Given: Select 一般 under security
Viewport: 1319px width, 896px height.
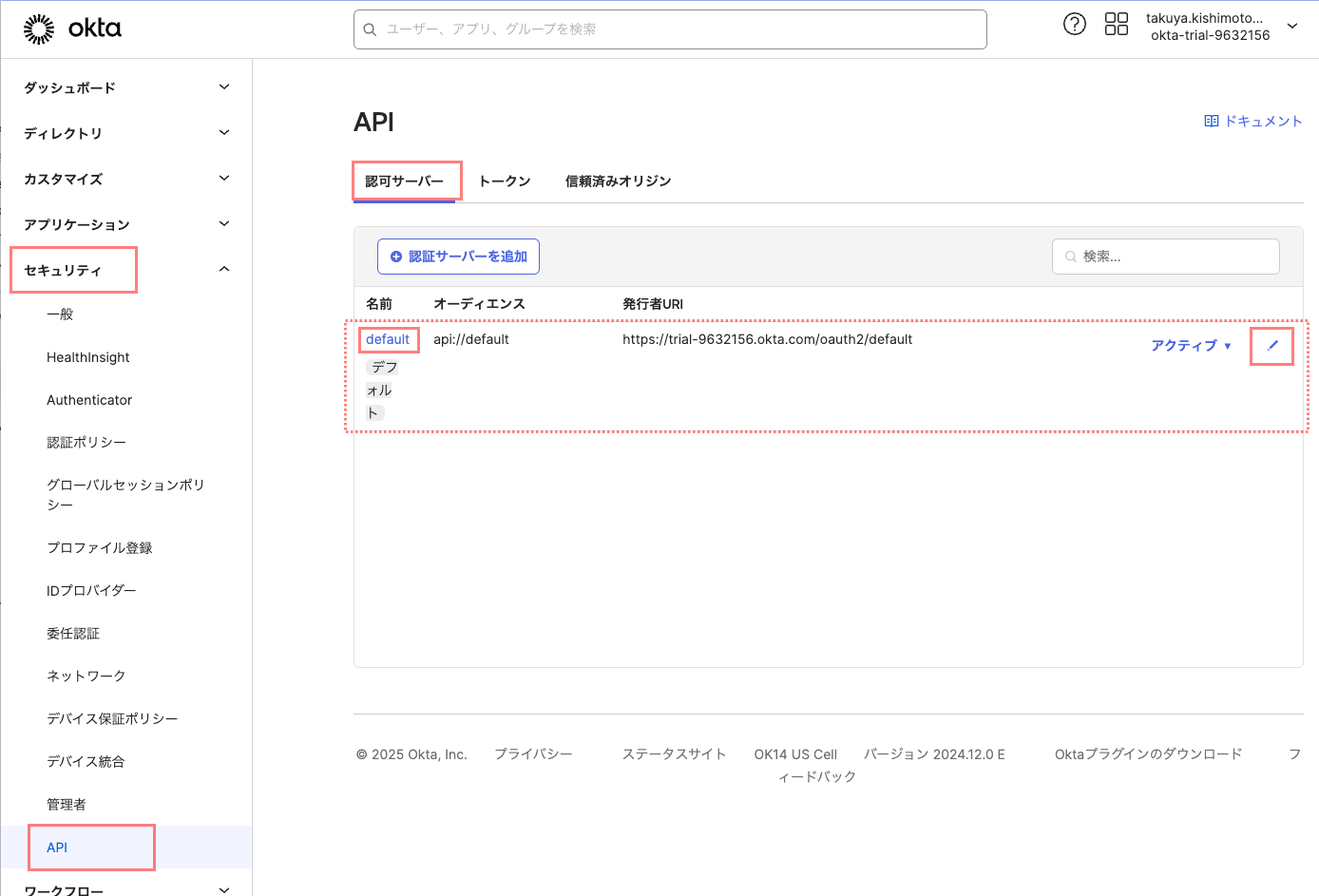Looking at the screenshot, I should tap(60, 315).
